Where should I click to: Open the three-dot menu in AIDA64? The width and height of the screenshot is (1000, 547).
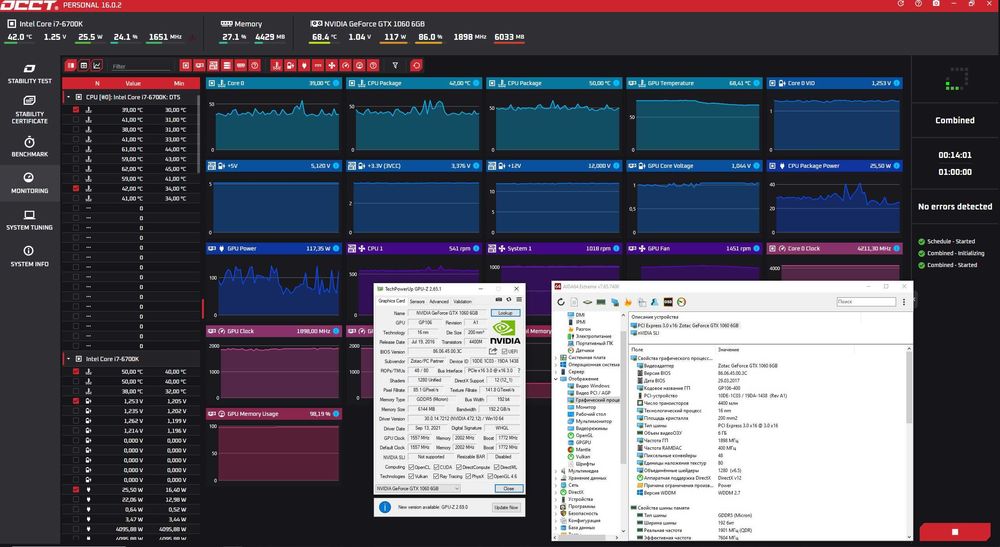point(904,302)
